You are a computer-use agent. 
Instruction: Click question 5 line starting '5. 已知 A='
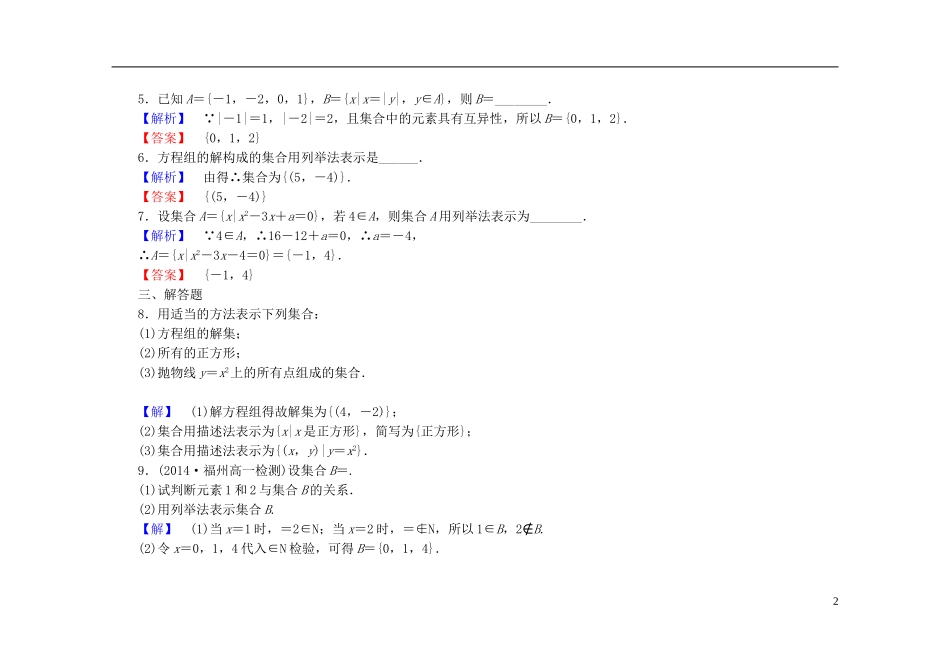click(x=344, y=99)
